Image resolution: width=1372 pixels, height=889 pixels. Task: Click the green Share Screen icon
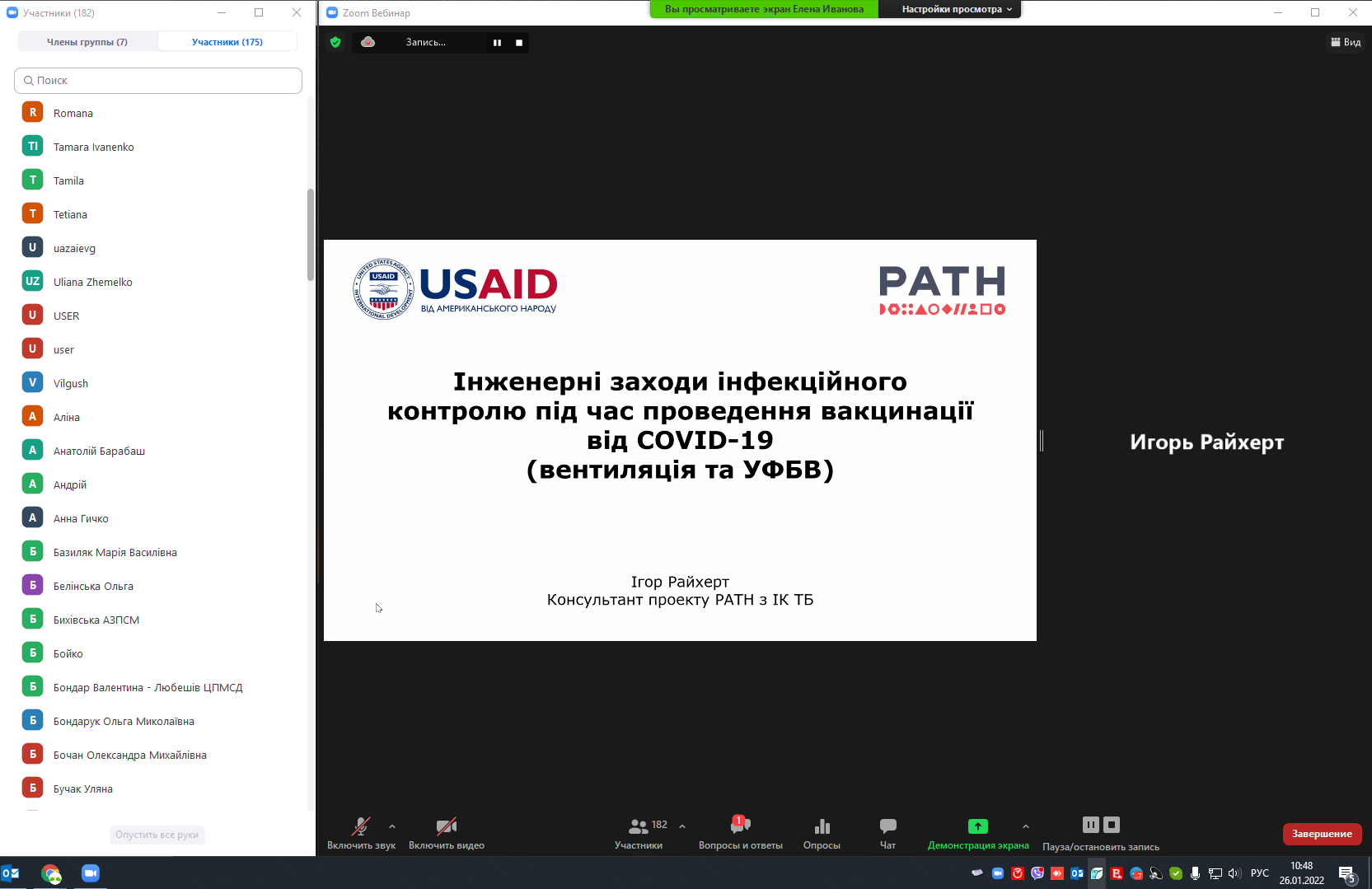click(977, 826)
